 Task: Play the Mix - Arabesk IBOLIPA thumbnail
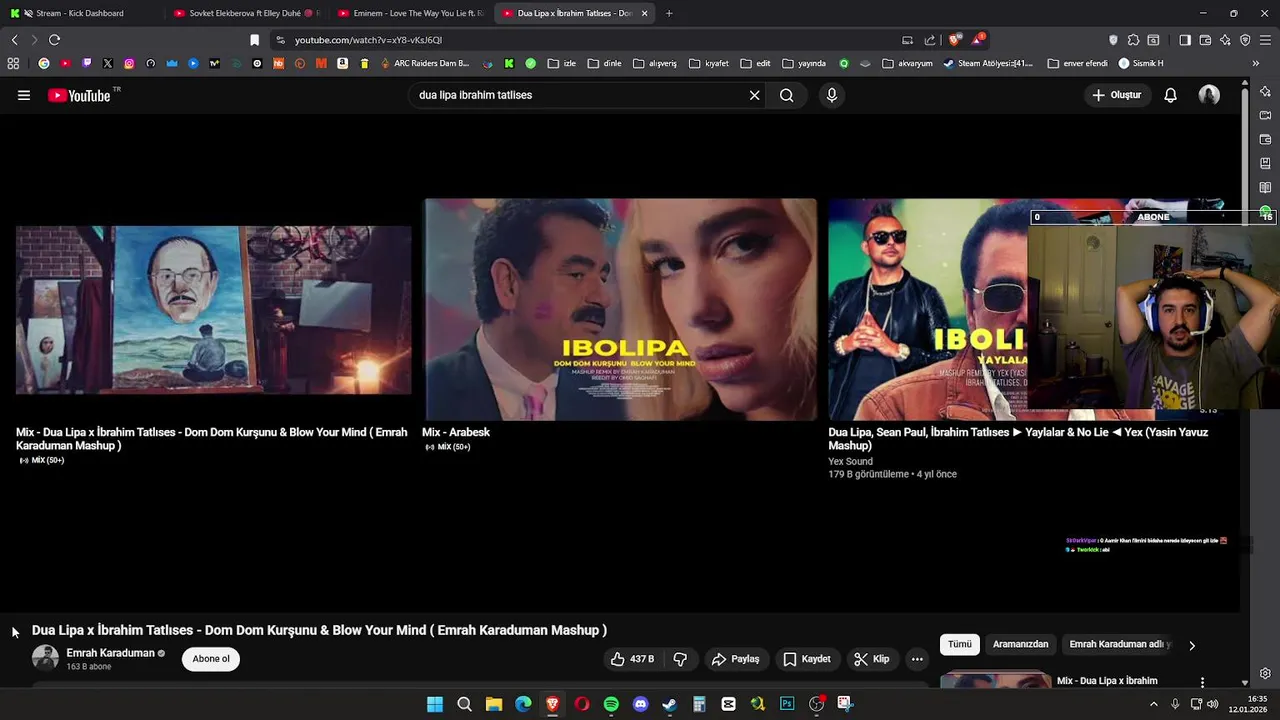pyautogui.click(x=620, y=309)
